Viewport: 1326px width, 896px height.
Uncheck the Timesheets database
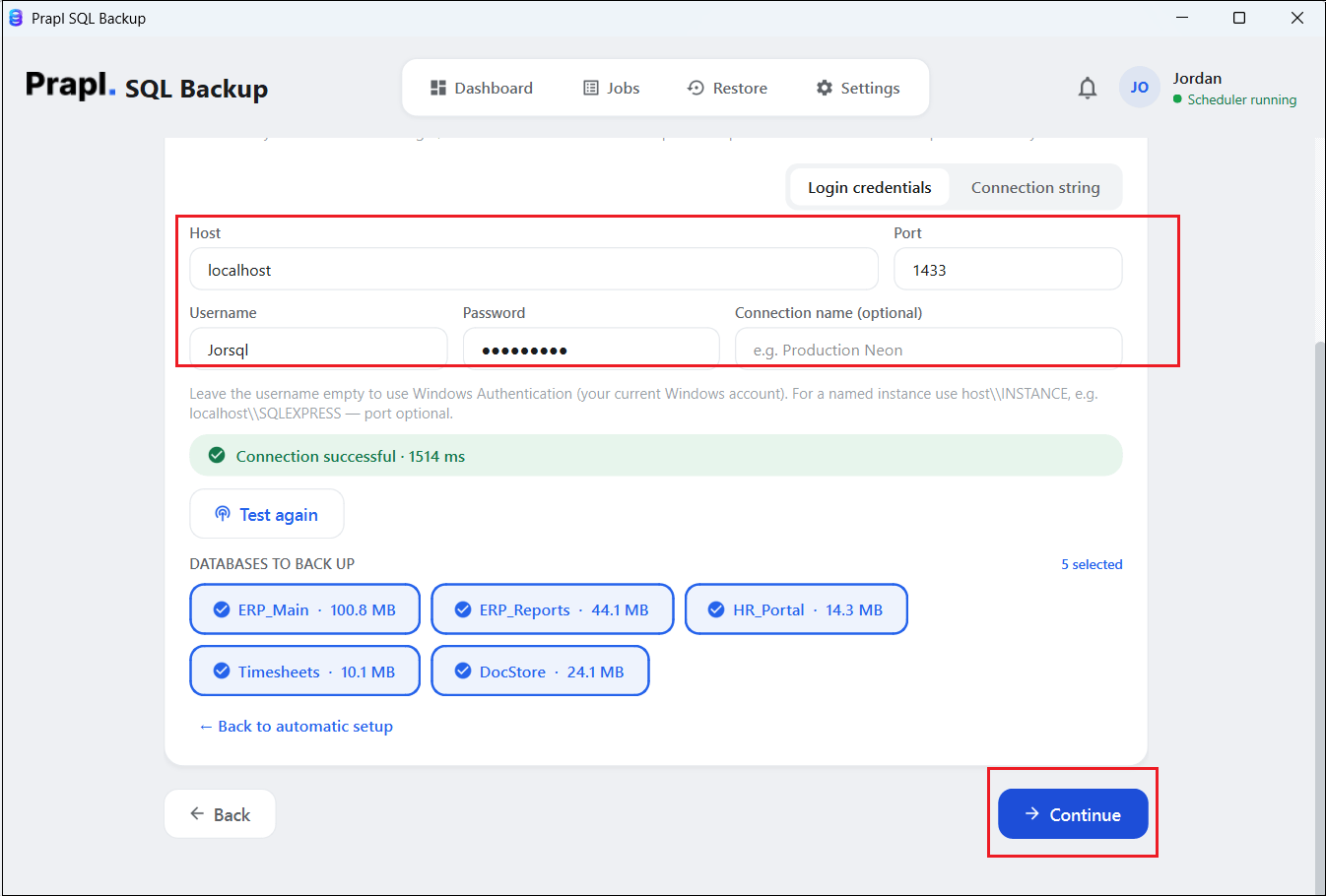click(305, 671)
